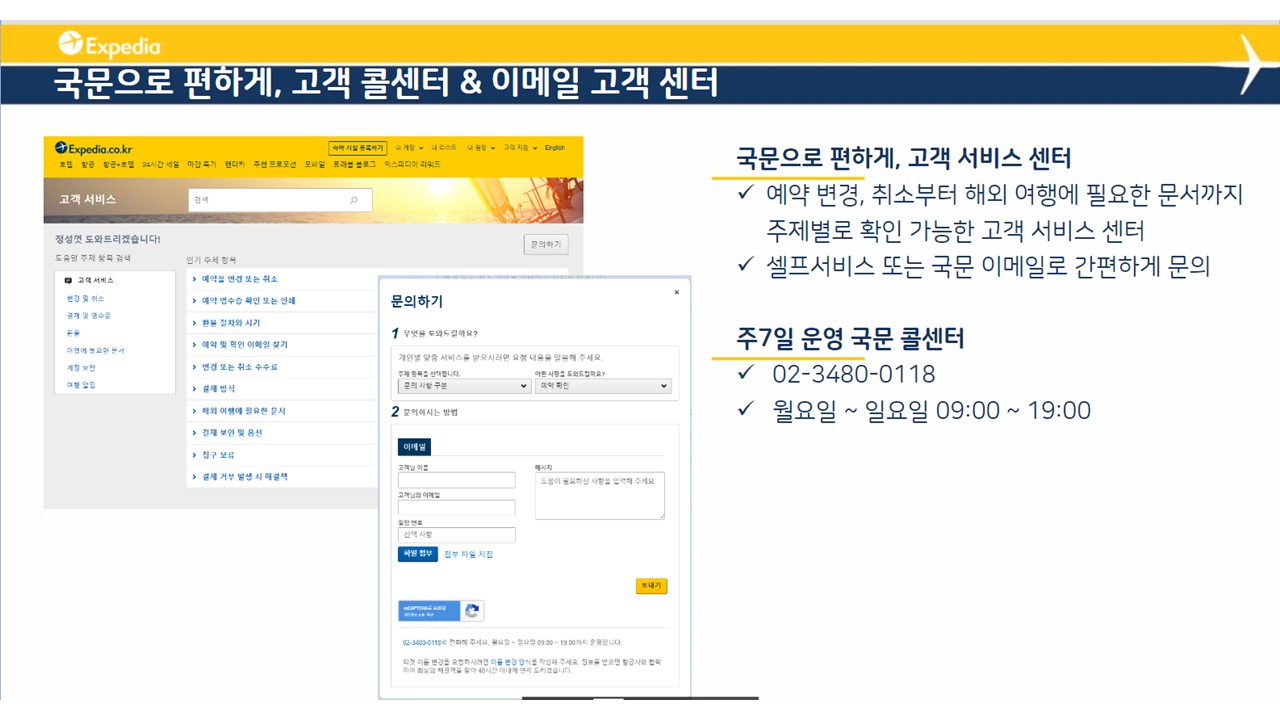This screenshot has height=720, width=1280.
Task: Open the 호텔 navigation item
Action: 66,164
